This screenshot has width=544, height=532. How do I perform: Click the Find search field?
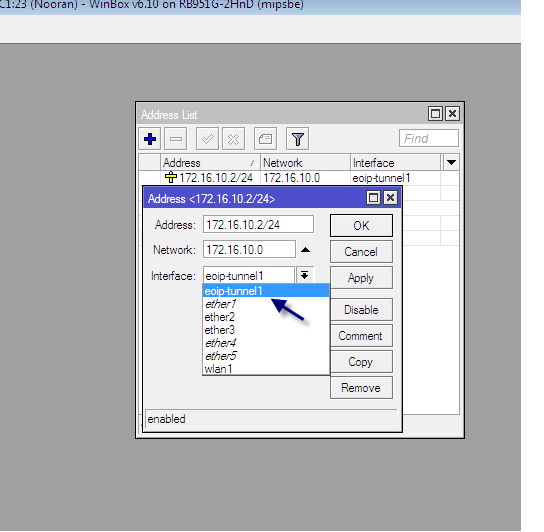tap(429, 138)
